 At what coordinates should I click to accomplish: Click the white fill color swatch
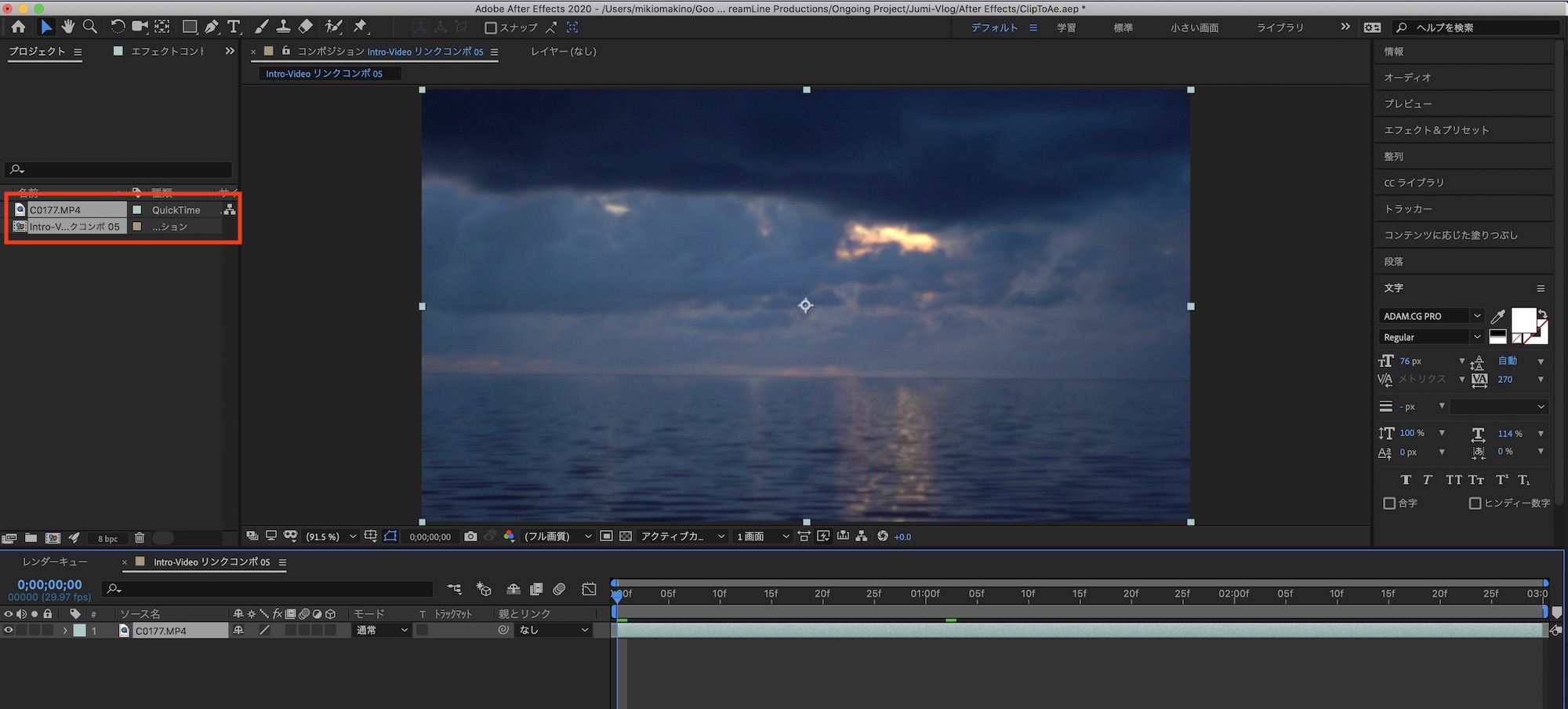[1523, 320]
